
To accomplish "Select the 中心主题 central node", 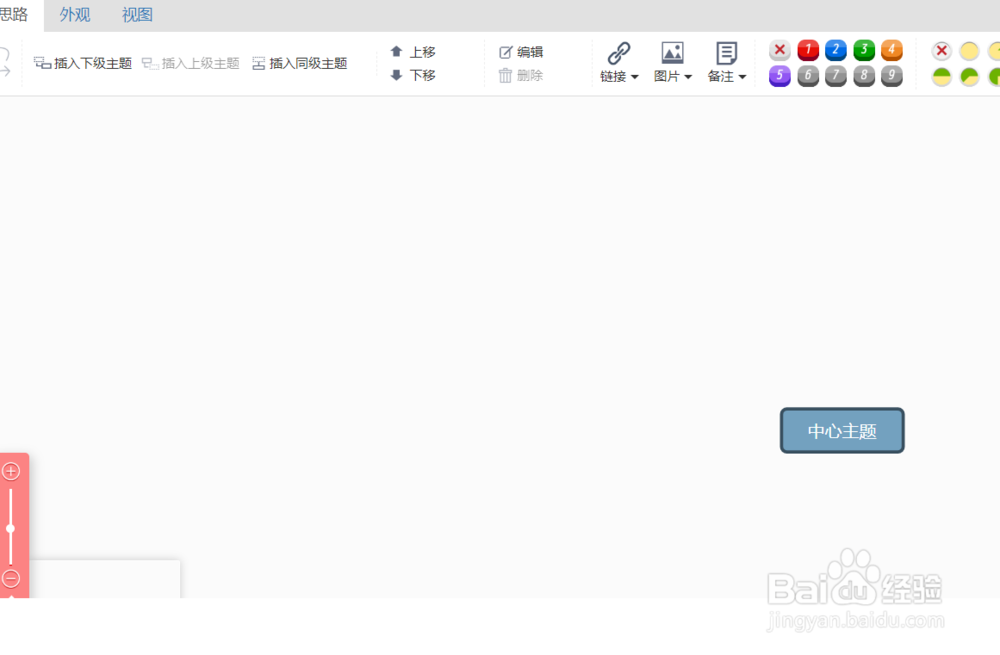I will pyautogui.click(x=842, y=431).
